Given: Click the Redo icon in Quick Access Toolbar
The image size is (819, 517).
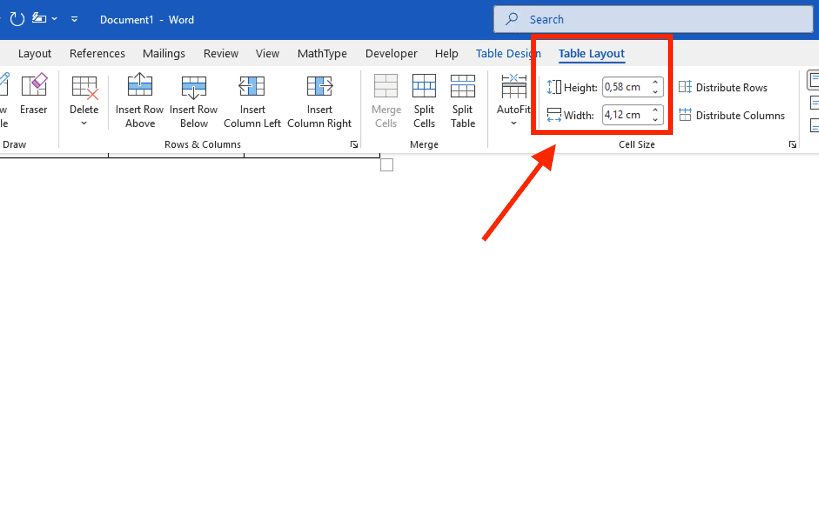Looking at the screenshot, I should (x=17, y=19).
